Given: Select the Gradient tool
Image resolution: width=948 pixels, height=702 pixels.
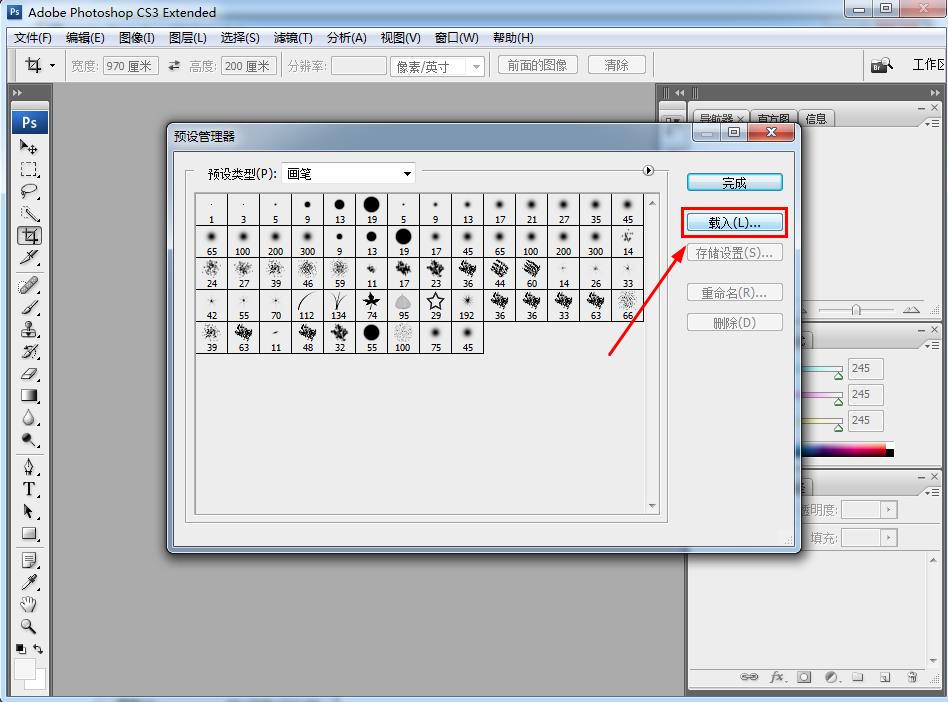Looking at the screenshot, I should click(x=29, y=395).
